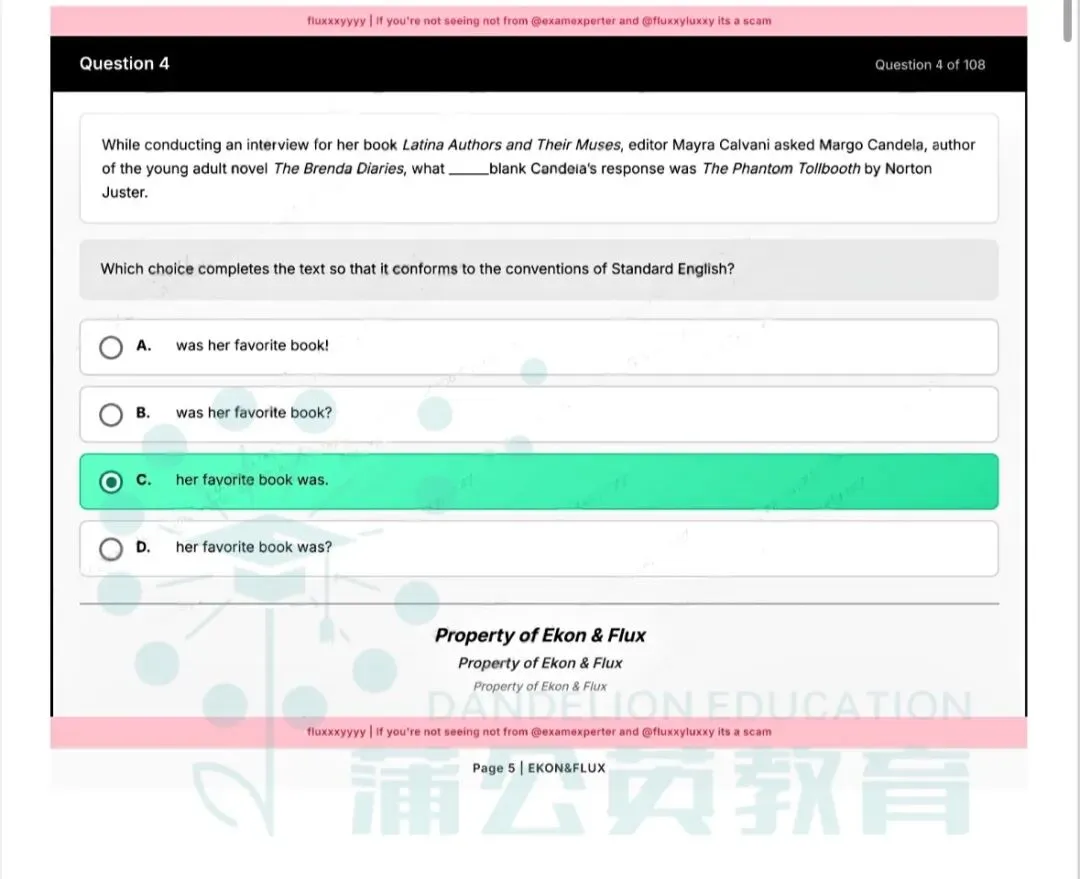Deselect the highlighted choice C radio button
1080x879 pixels.
[111, 481]
